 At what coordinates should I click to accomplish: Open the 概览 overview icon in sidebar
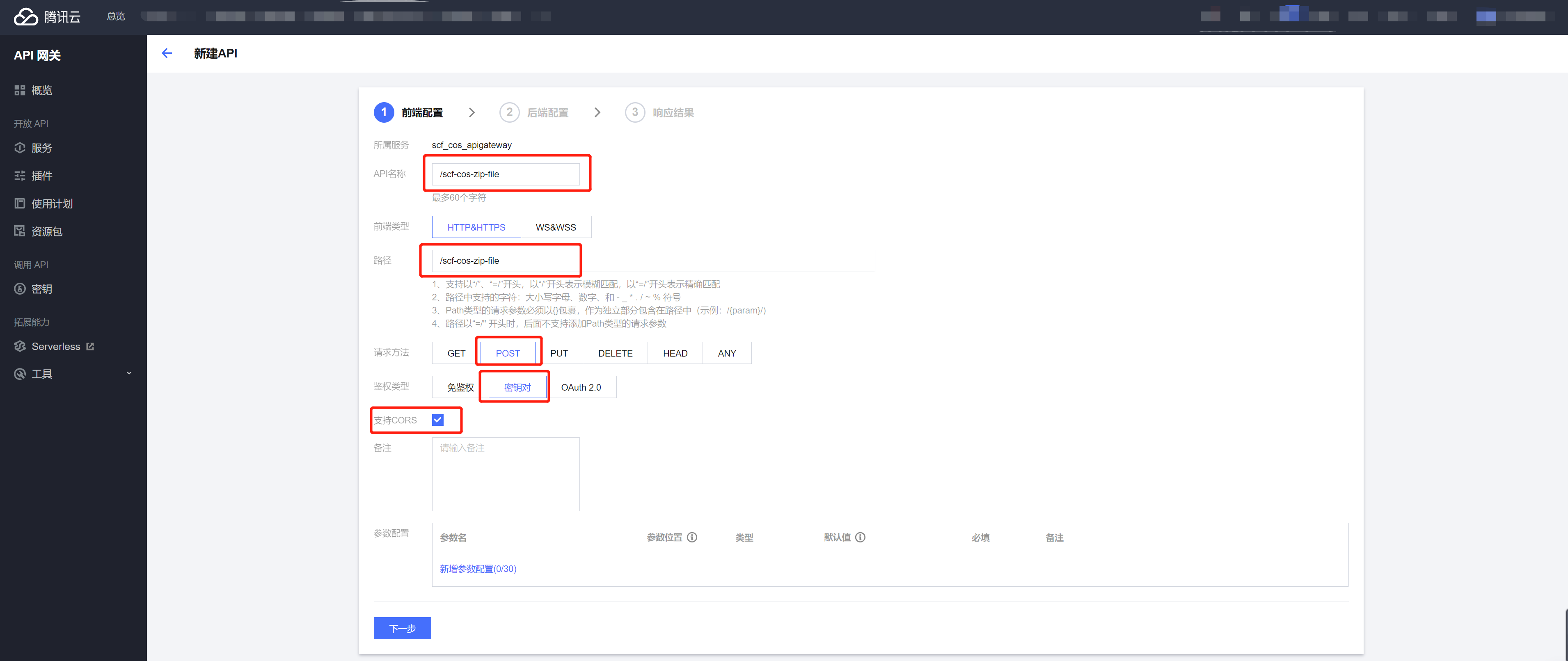(x=19, y=90)
